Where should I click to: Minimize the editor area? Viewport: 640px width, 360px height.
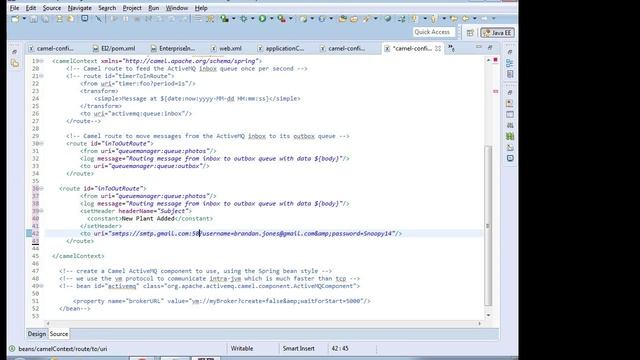click(478, 47)
